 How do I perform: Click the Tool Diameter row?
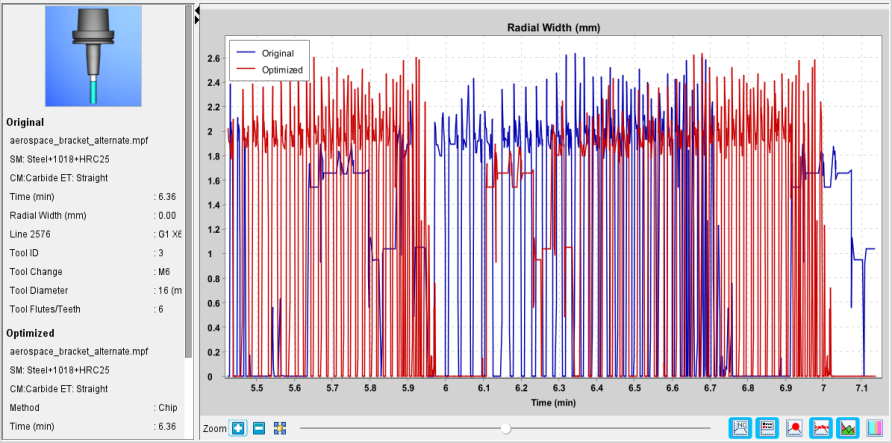click(x=96, y=291)
